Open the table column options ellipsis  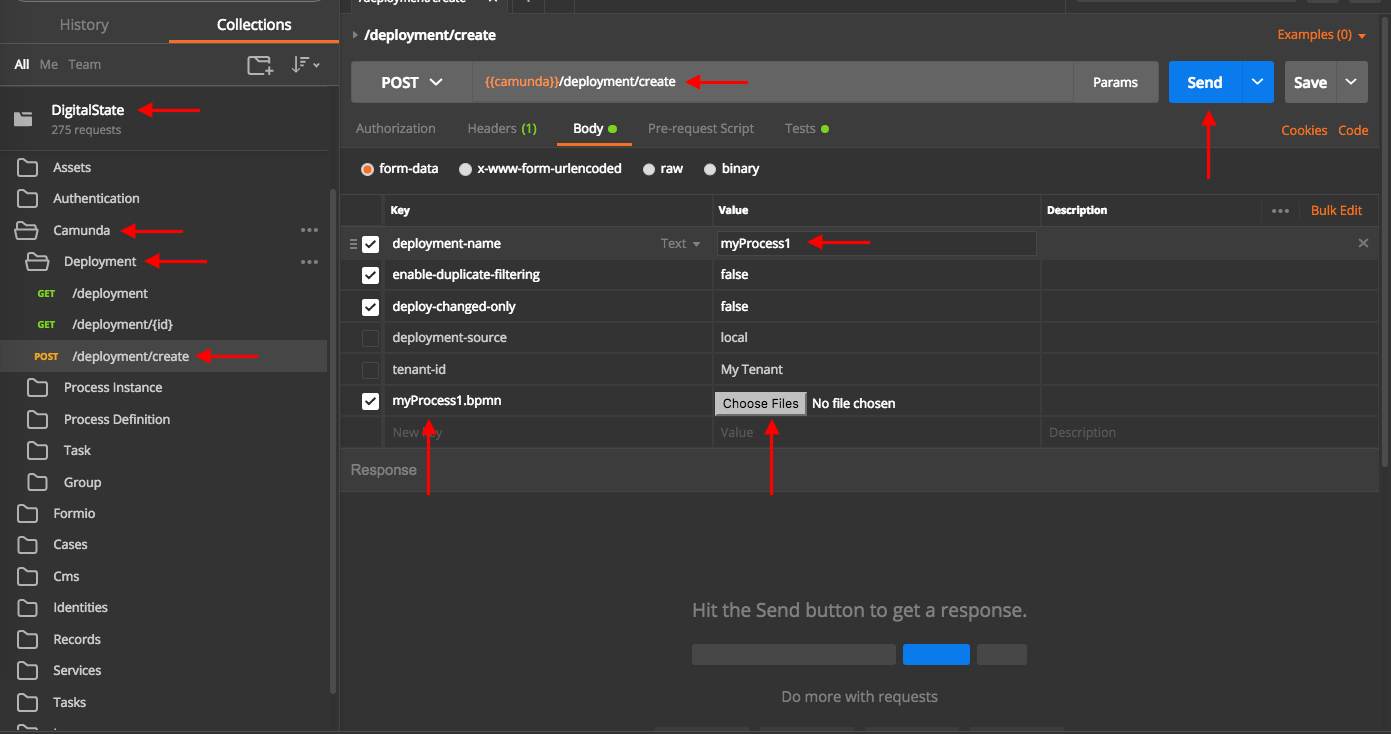(x=1280, y=211)
